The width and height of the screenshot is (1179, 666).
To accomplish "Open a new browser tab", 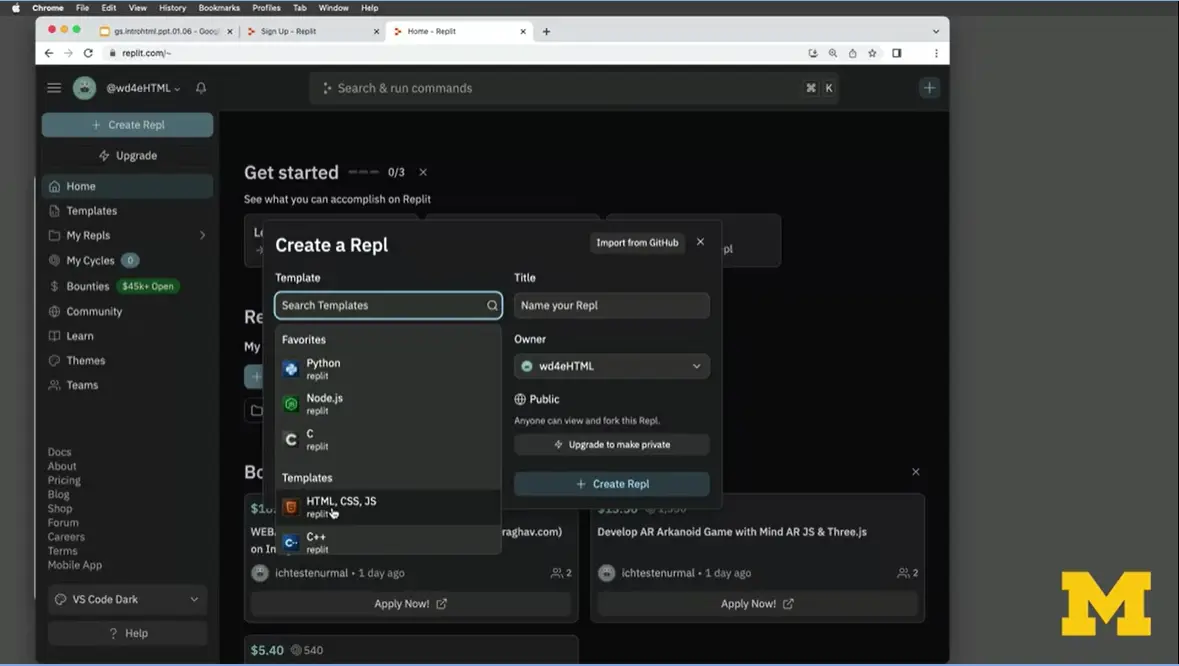I will tap(547, 32).
